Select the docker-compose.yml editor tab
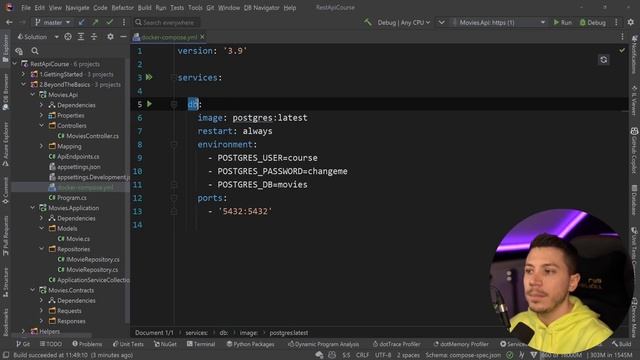 pos(169,37)
